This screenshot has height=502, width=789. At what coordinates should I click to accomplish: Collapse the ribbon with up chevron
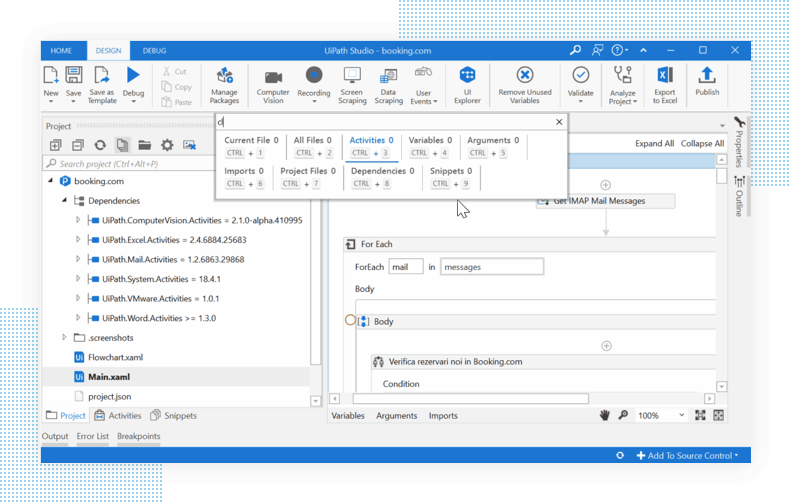[x=644, y=50]
